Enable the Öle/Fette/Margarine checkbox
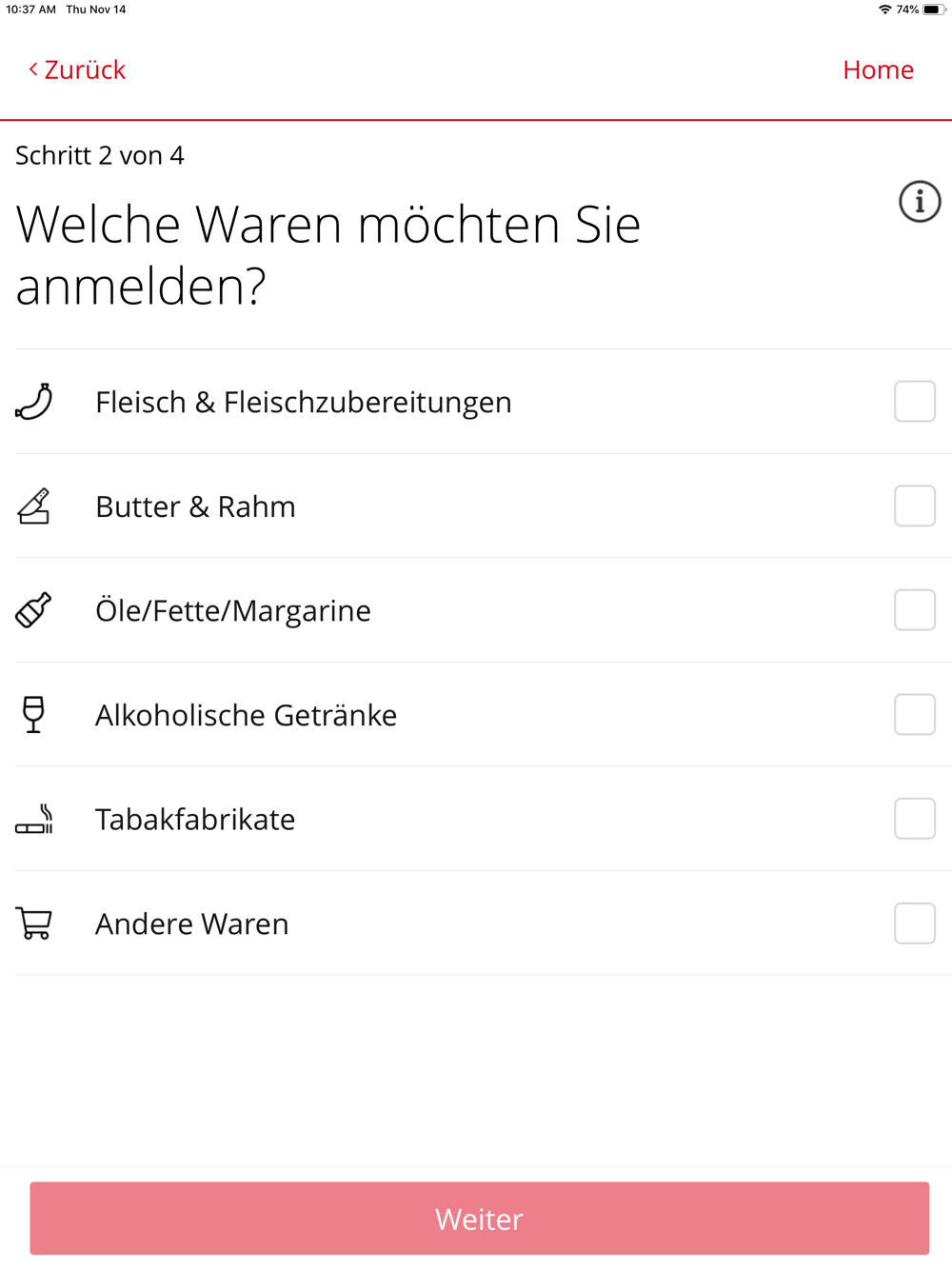Image resolution: width=952 pixels, height=1270 pixels. tap(915, 610)
